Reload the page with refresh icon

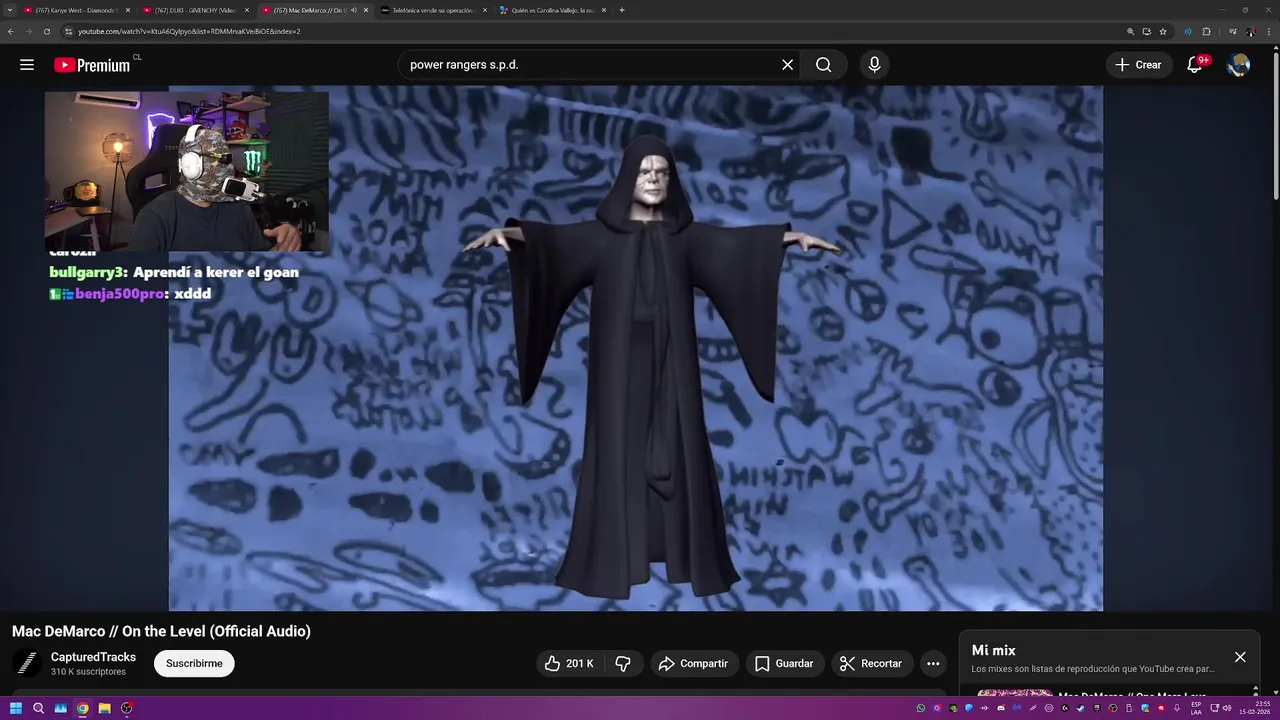(x=46, y=31)
